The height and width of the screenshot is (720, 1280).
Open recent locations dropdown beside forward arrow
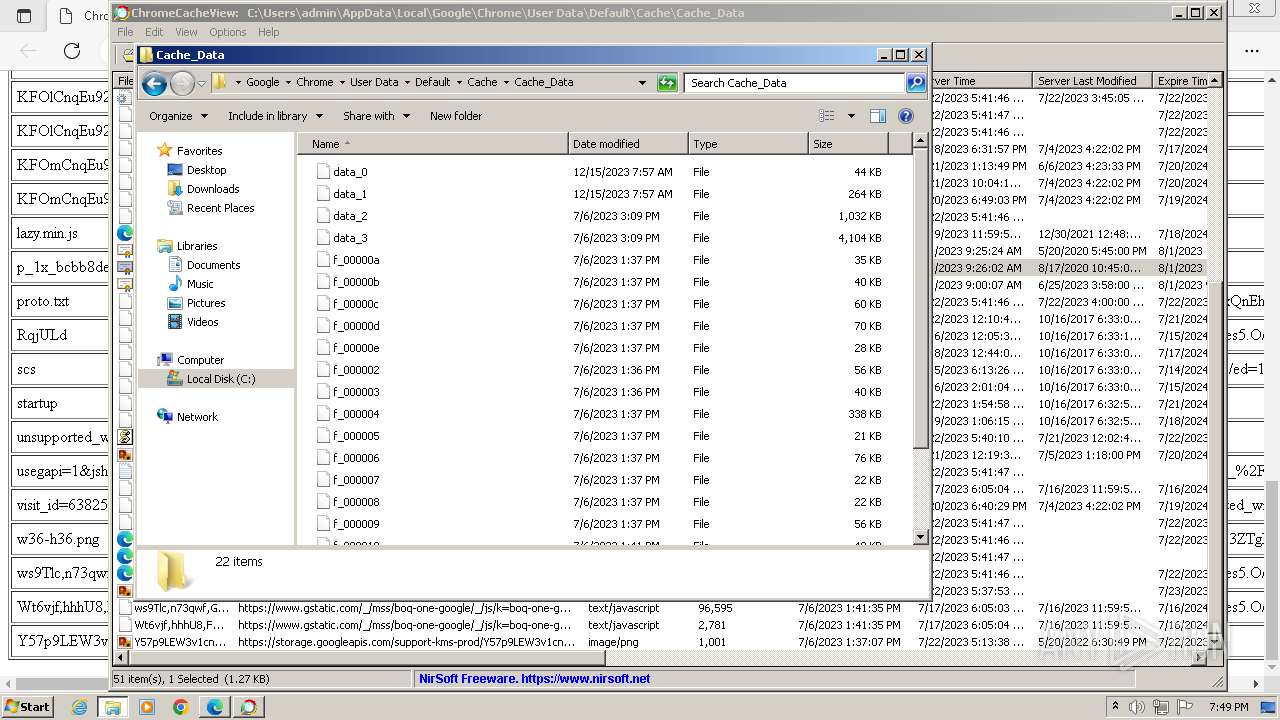[x=201, y=83]
